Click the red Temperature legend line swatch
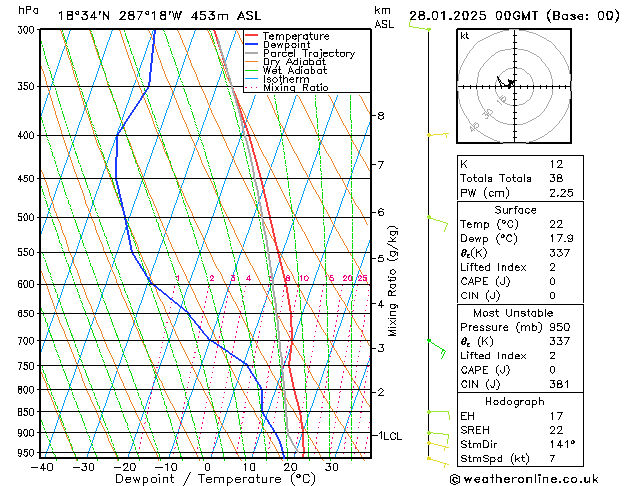Screen dimensions: 629x486 [252, 36]
